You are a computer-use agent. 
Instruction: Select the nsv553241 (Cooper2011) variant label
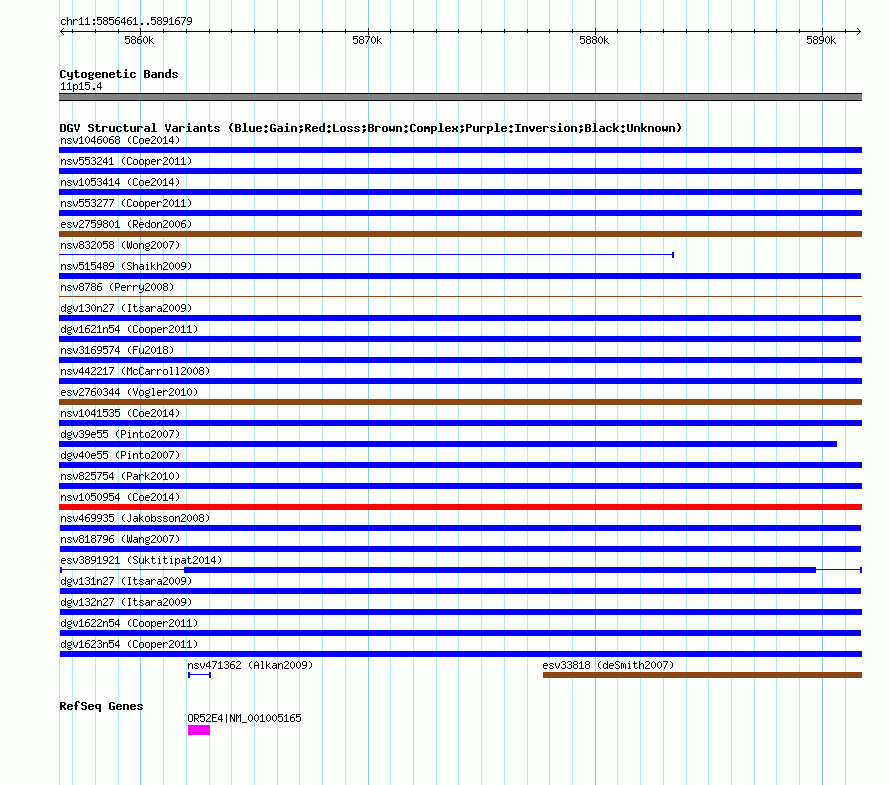126,161
